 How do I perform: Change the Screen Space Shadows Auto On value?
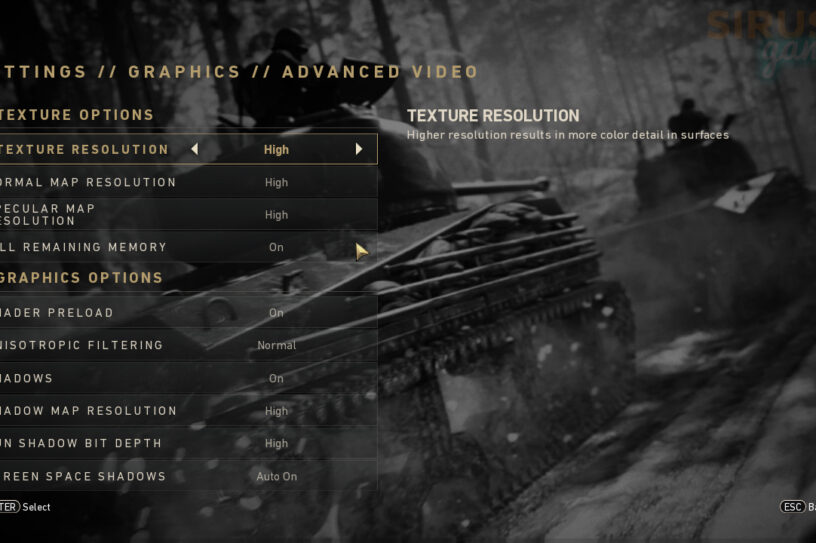click(276, 476)
